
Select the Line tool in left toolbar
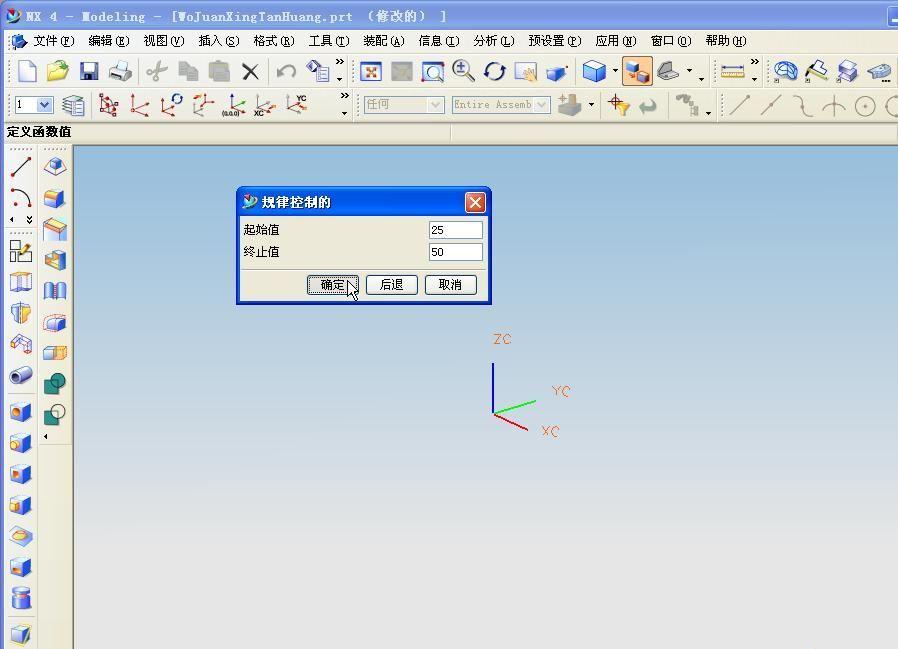(x=20, y=167)
